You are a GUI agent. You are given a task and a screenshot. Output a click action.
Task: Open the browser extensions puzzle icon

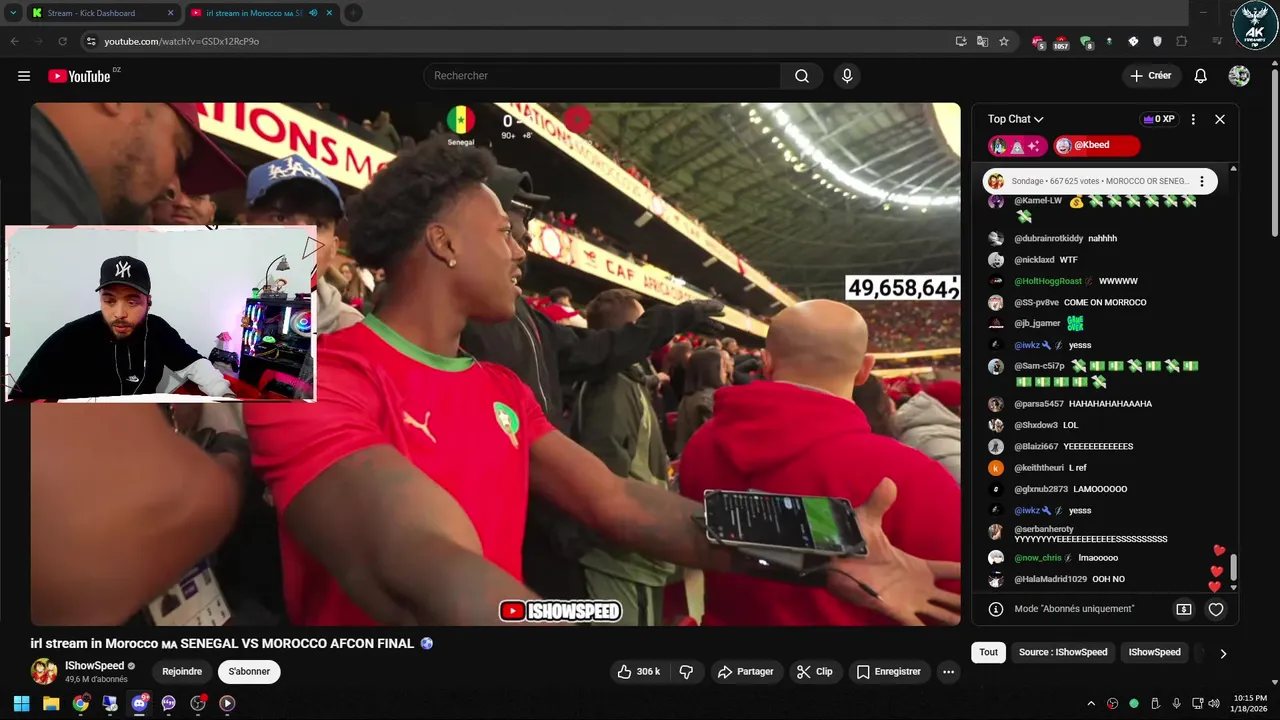pos(1182,41)
